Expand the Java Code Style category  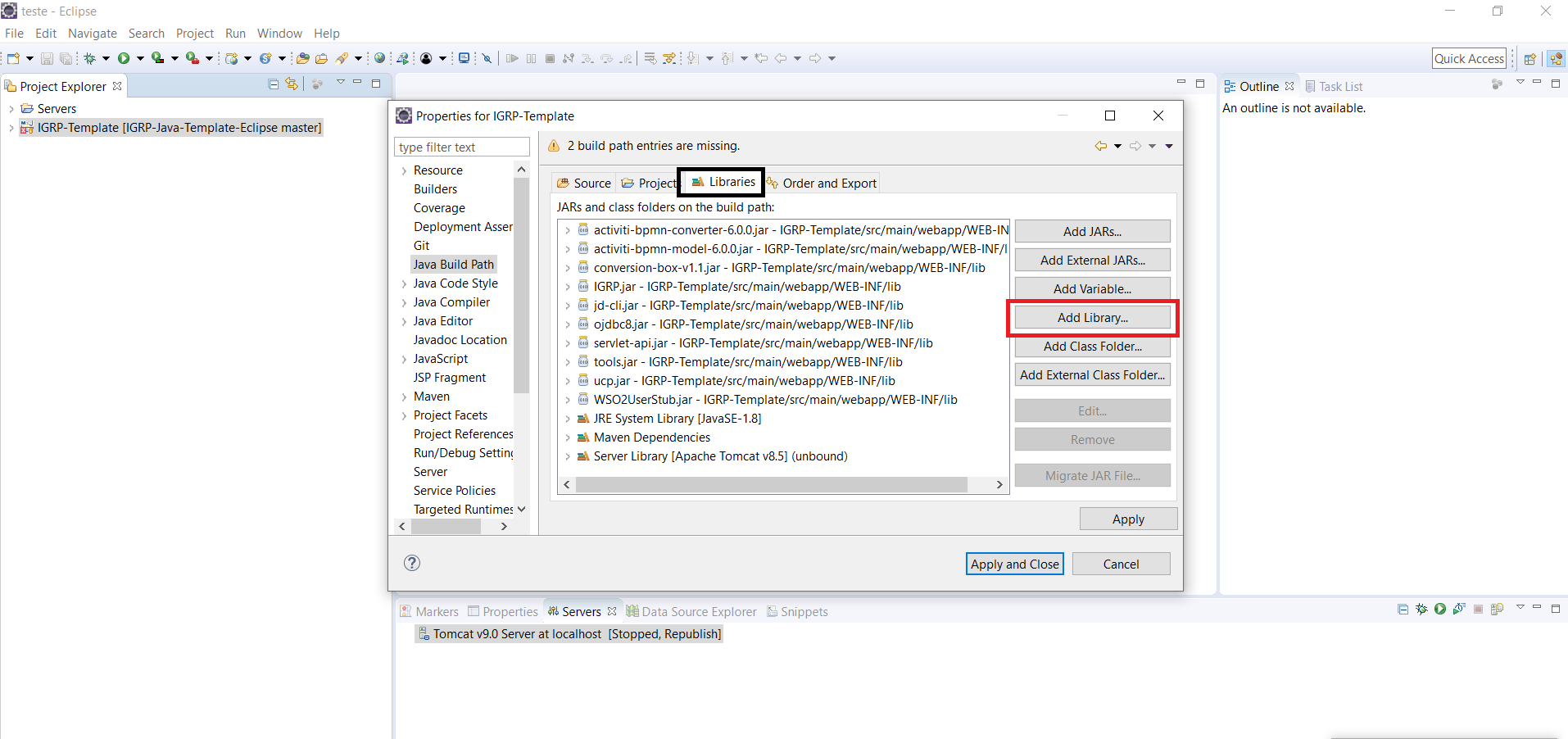pos(404,283)
